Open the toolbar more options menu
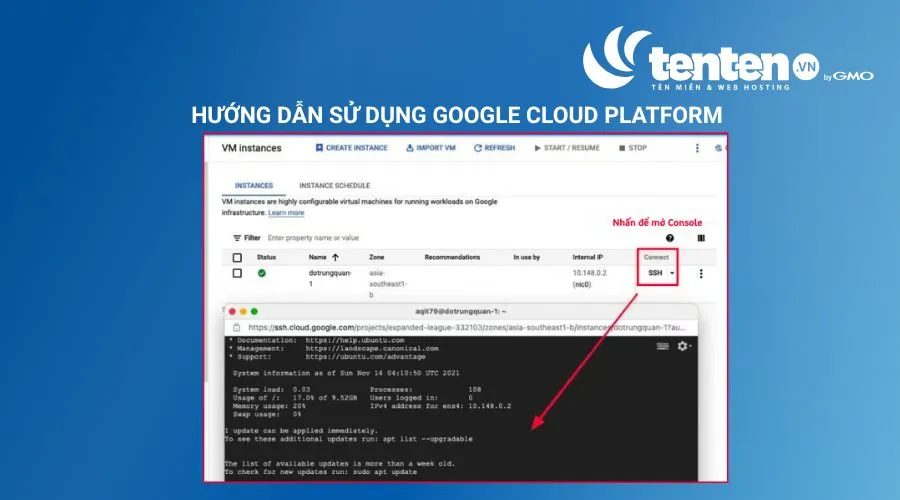Viewport: 900px width, 500px height. tap(697, 148)
